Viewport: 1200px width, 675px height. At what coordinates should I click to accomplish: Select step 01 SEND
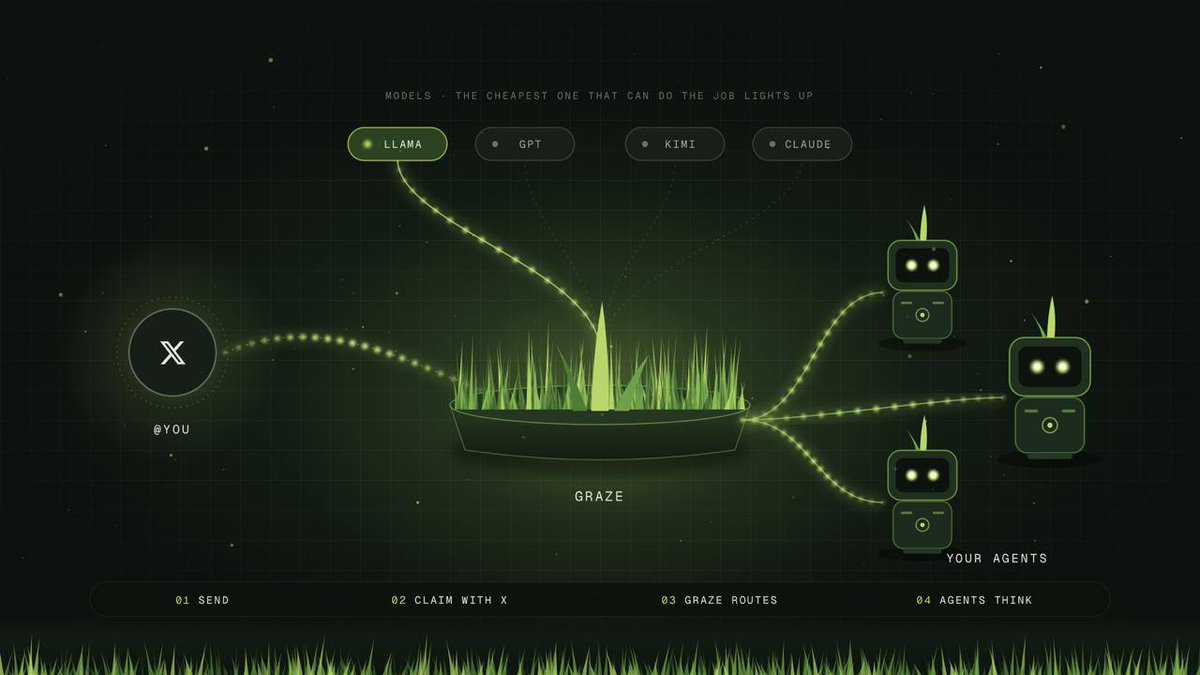(x=202, y=600)
